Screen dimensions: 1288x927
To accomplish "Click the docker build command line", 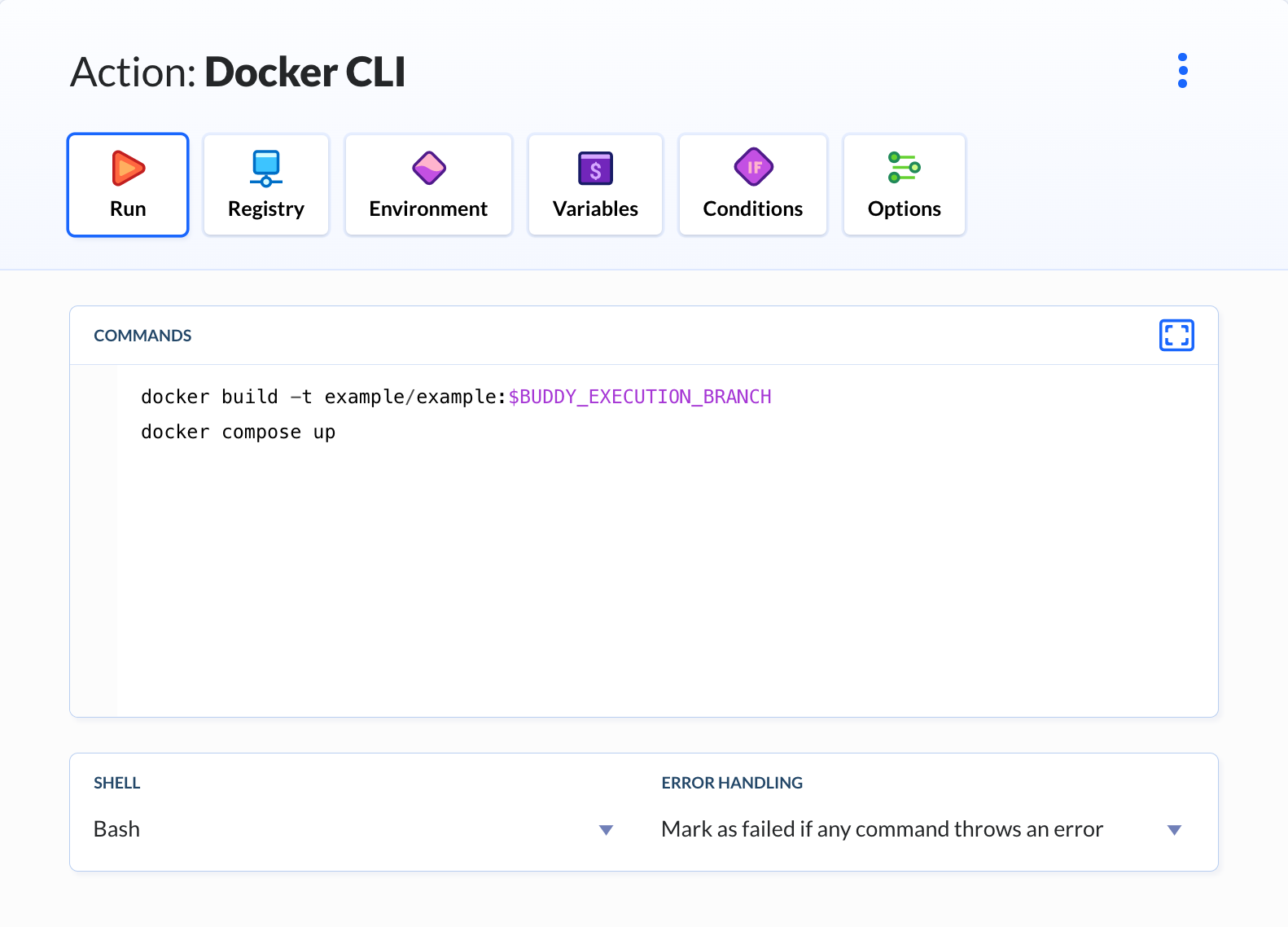I will [x=456, y=397].
